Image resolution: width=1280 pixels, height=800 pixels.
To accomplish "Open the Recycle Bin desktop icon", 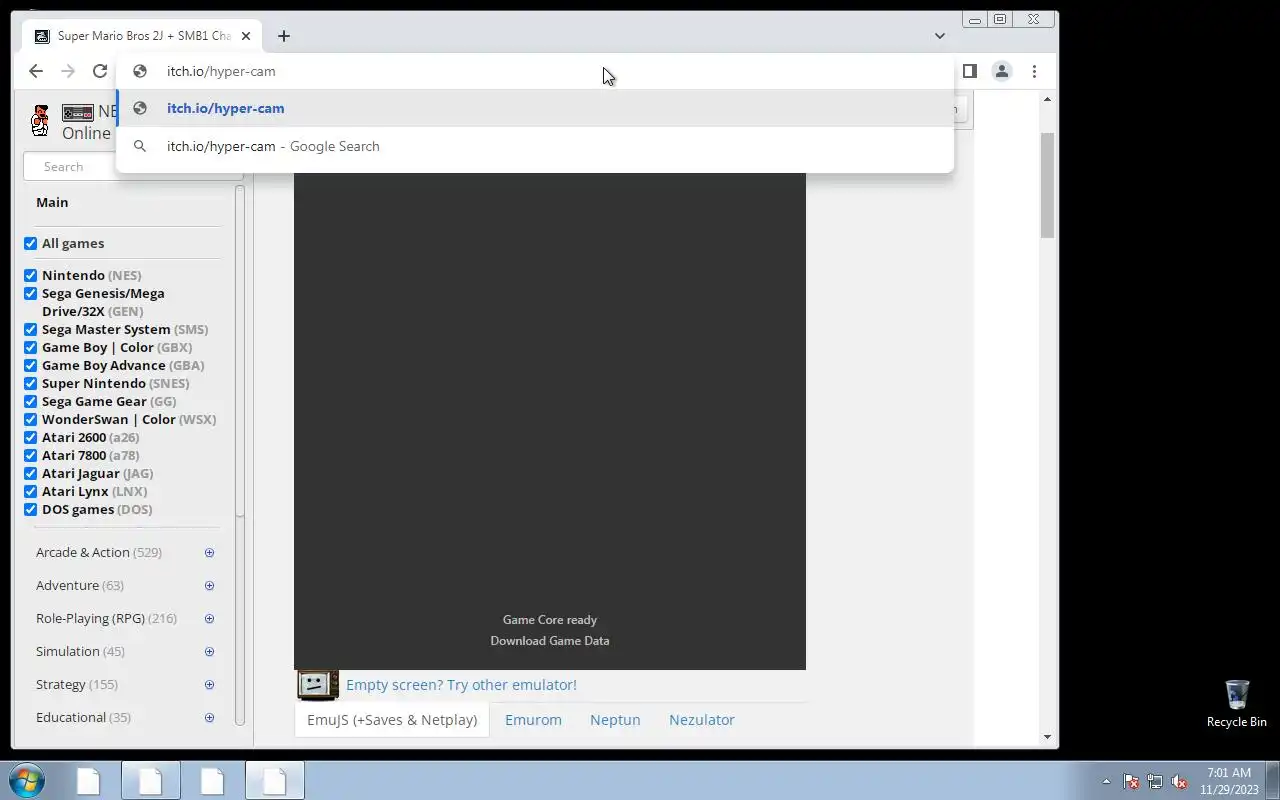I will [1237, 703].
